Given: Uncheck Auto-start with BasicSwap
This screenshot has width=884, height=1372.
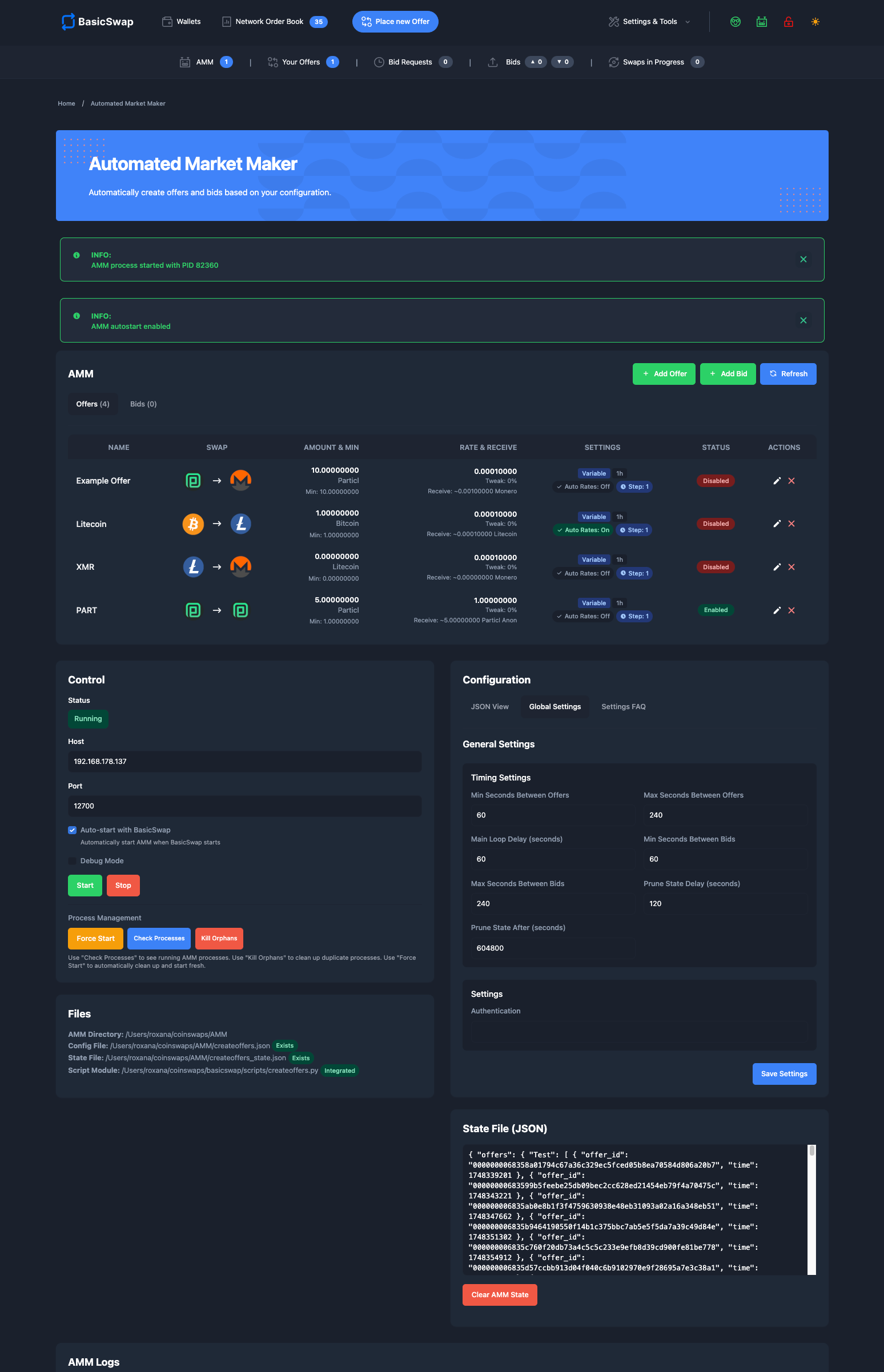Looking at the screenshot, I should [73, 830].
